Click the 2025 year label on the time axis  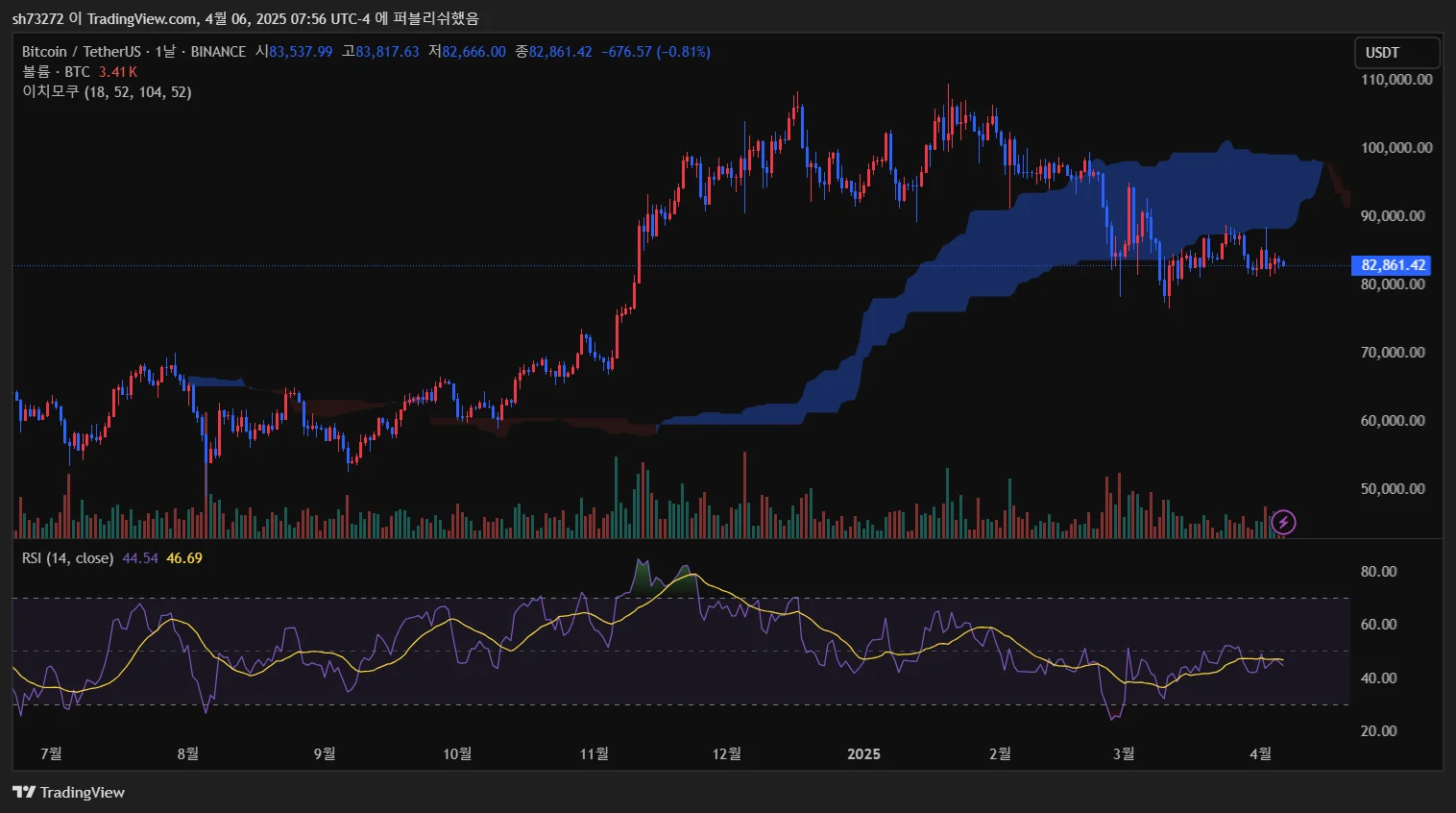tap(863, 754)
